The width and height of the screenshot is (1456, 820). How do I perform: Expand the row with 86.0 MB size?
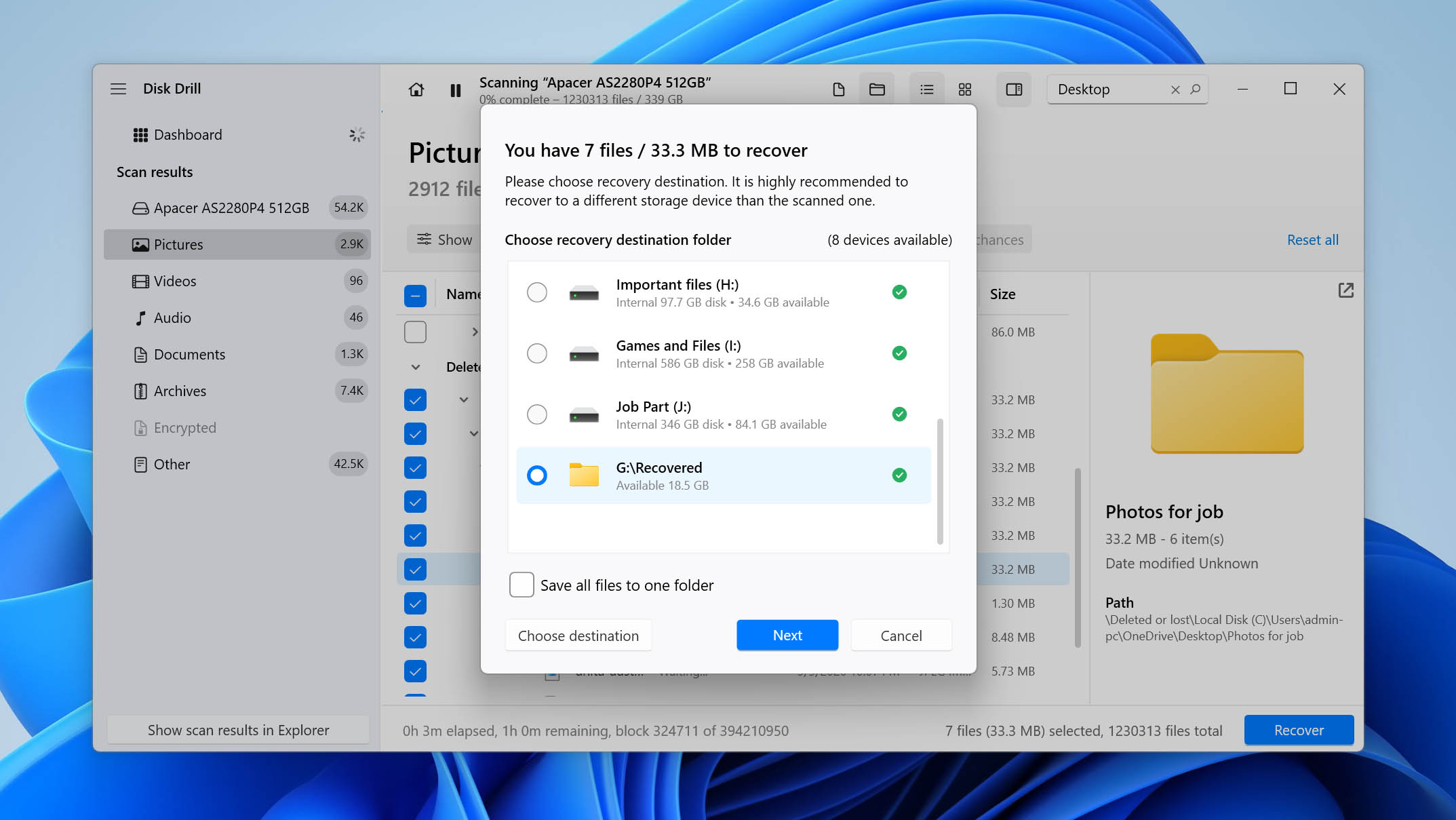point(475,332)
